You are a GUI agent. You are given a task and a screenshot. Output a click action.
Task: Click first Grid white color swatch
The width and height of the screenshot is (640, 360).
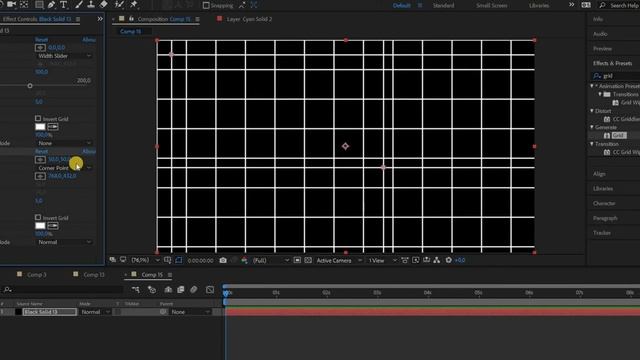pos(40,127)
